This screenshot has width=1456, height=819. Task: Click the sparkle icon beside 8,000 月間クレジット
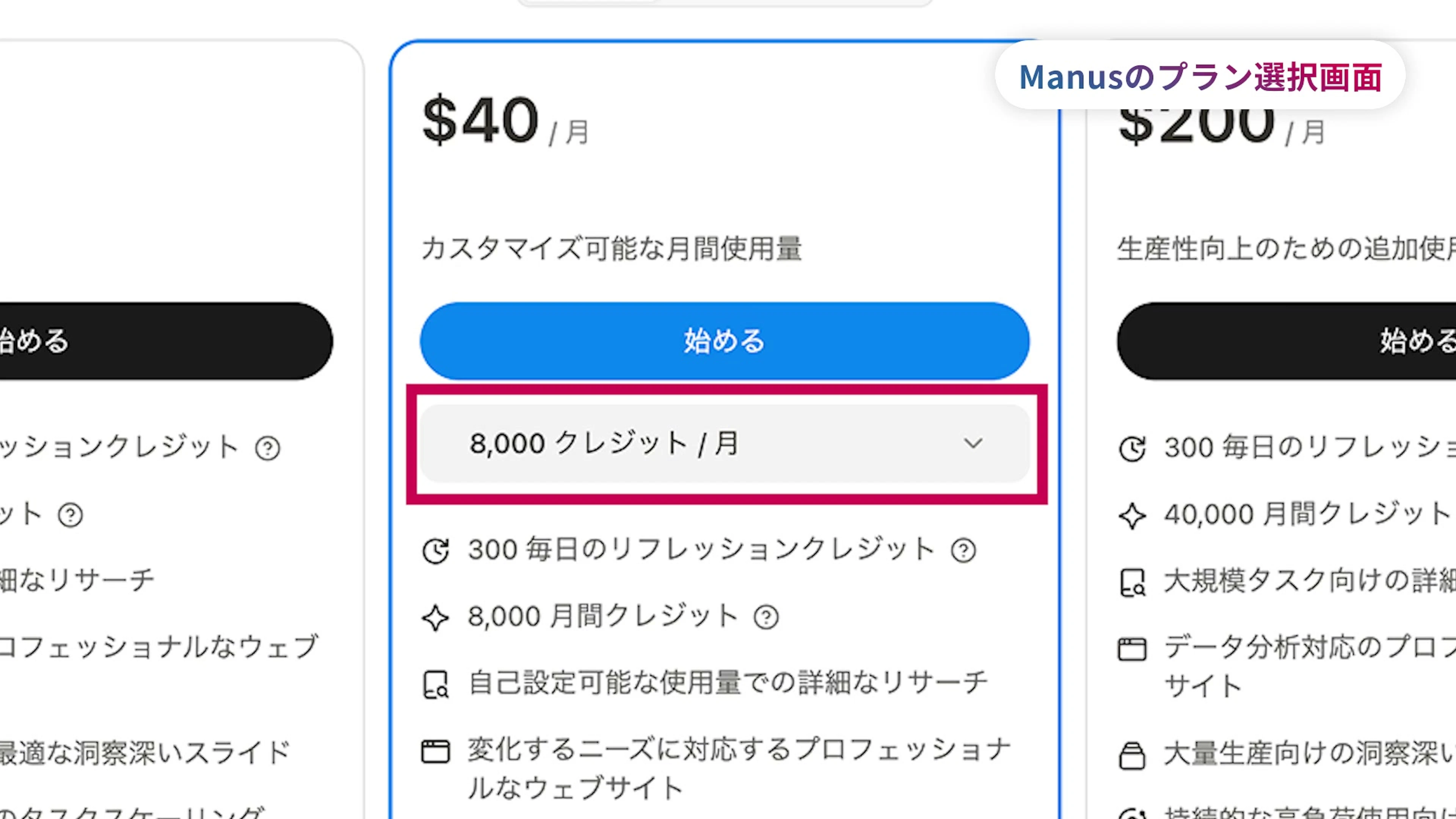(x=436, y=618)
